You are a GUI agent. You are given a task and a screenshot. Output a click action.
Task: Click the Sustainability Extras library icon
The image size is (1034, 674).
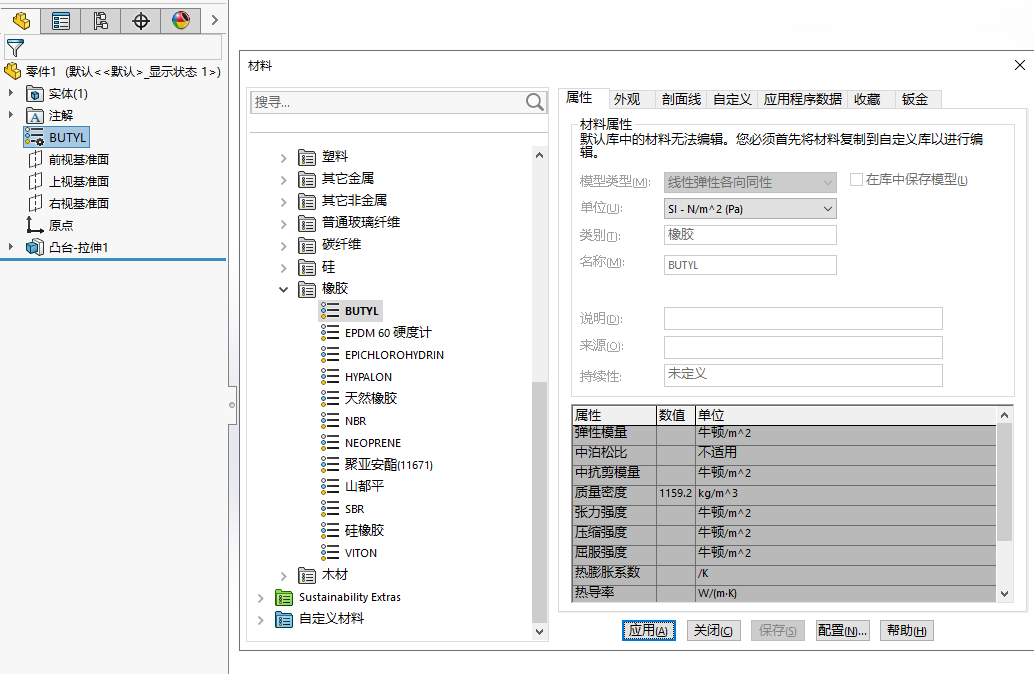pyautogui.click(x=284, y=597)
